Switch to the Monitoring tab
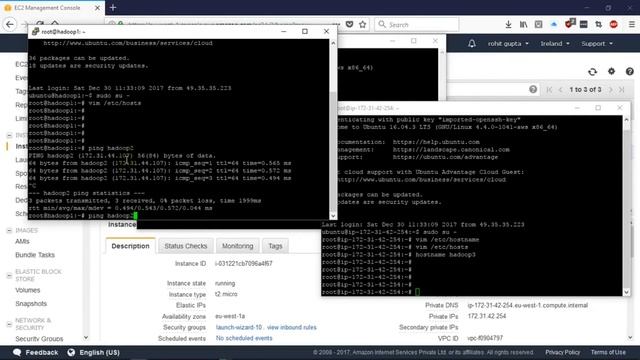640x360 pixels. (x=238, y=246)
